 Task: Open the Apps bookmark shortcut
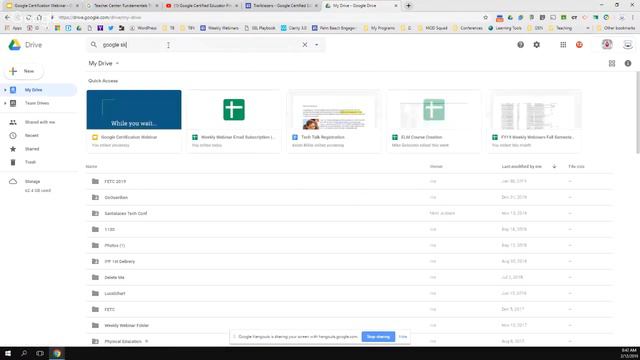[13, 28]
